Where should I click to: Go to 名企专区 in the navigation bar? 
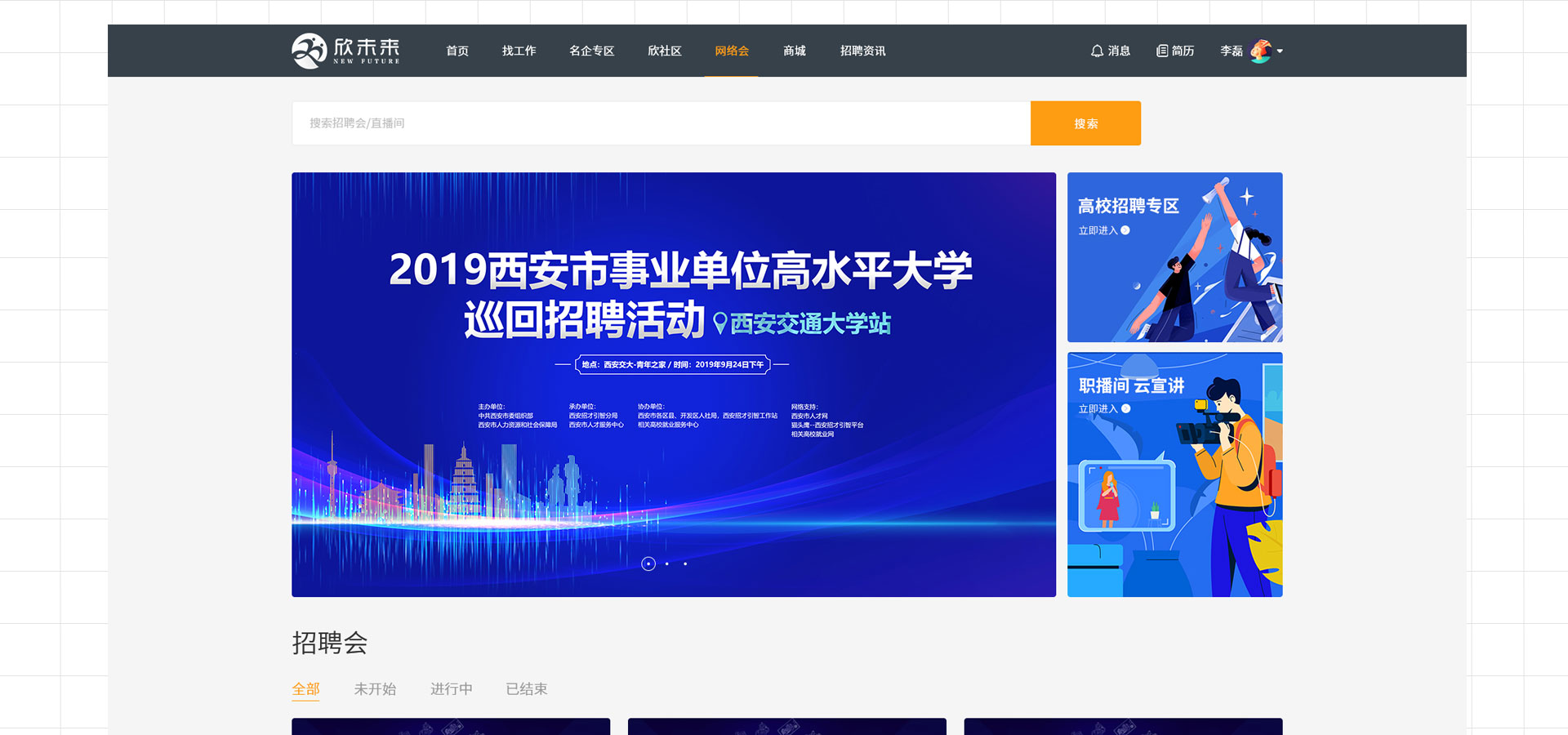(591, 51)
